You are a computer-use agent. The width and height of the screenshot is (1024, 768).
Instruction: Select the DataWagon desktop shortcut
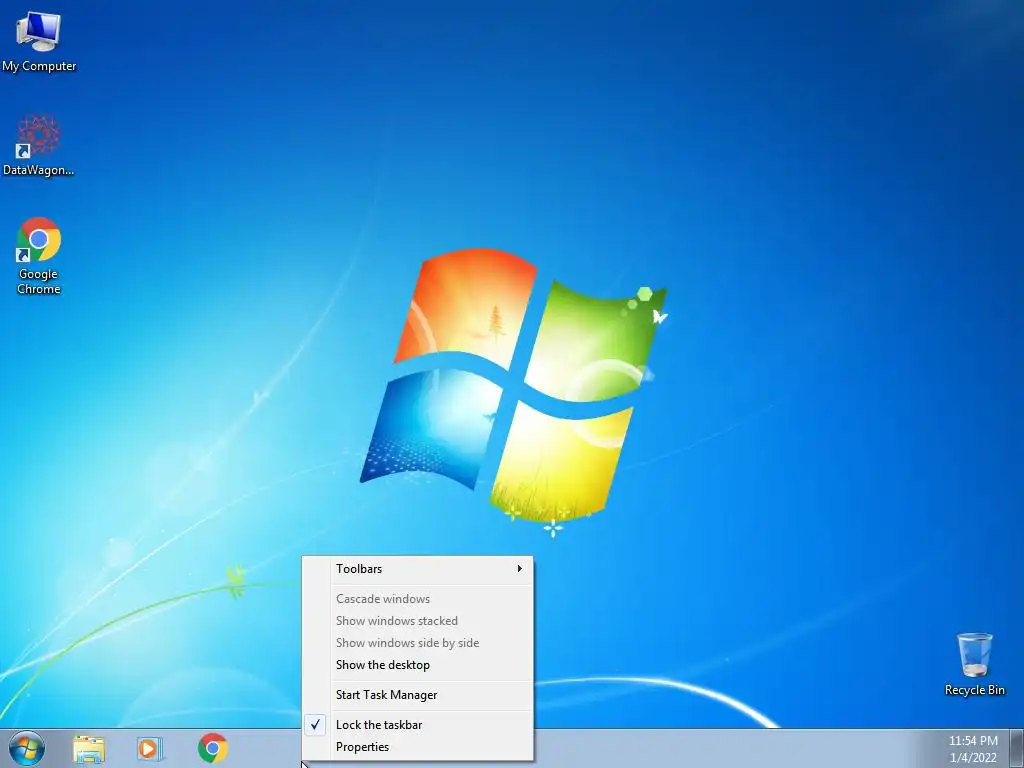tap(39, 146)
